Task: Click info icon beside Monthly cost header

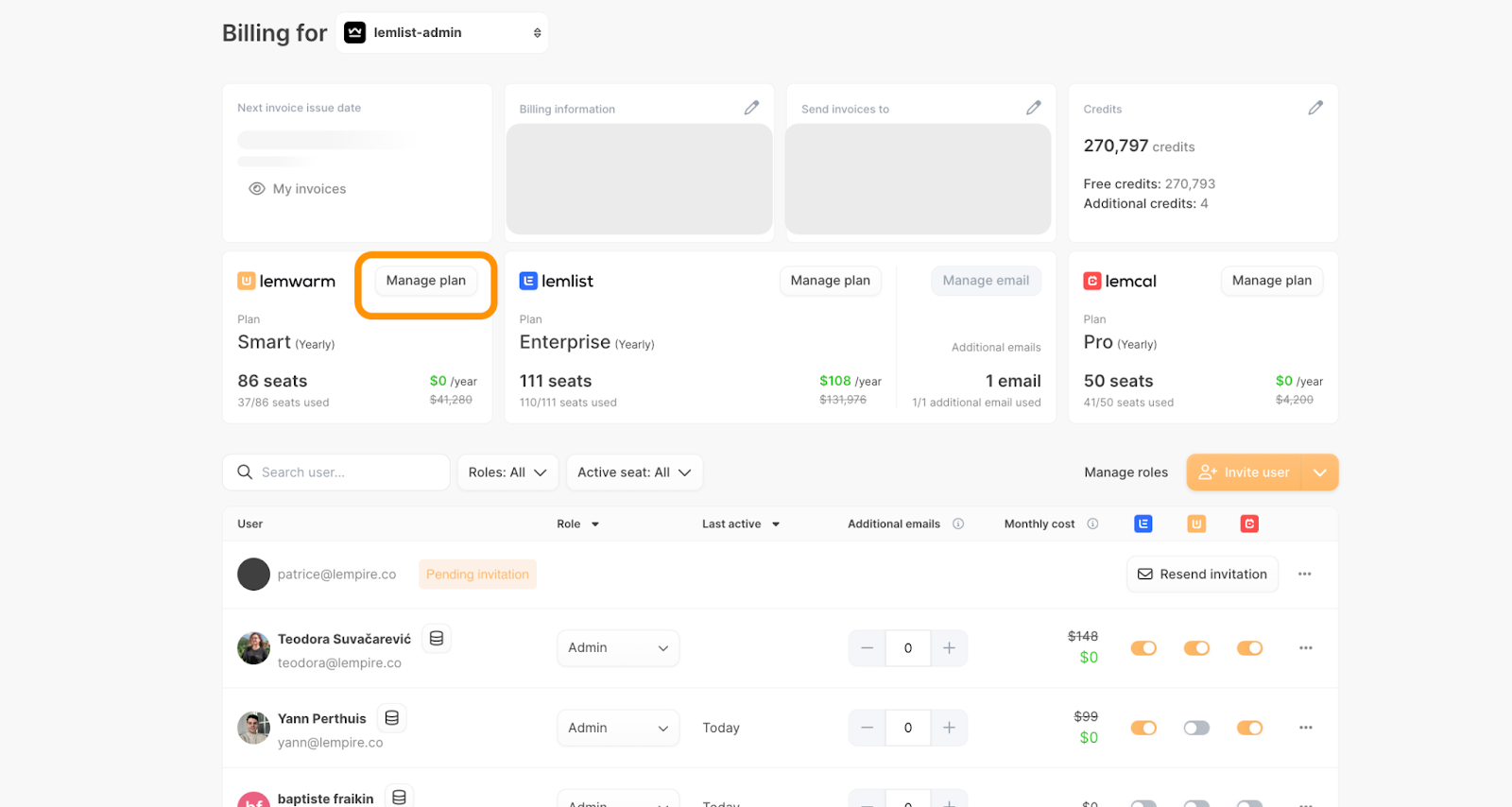Action: pos(1092,524)
